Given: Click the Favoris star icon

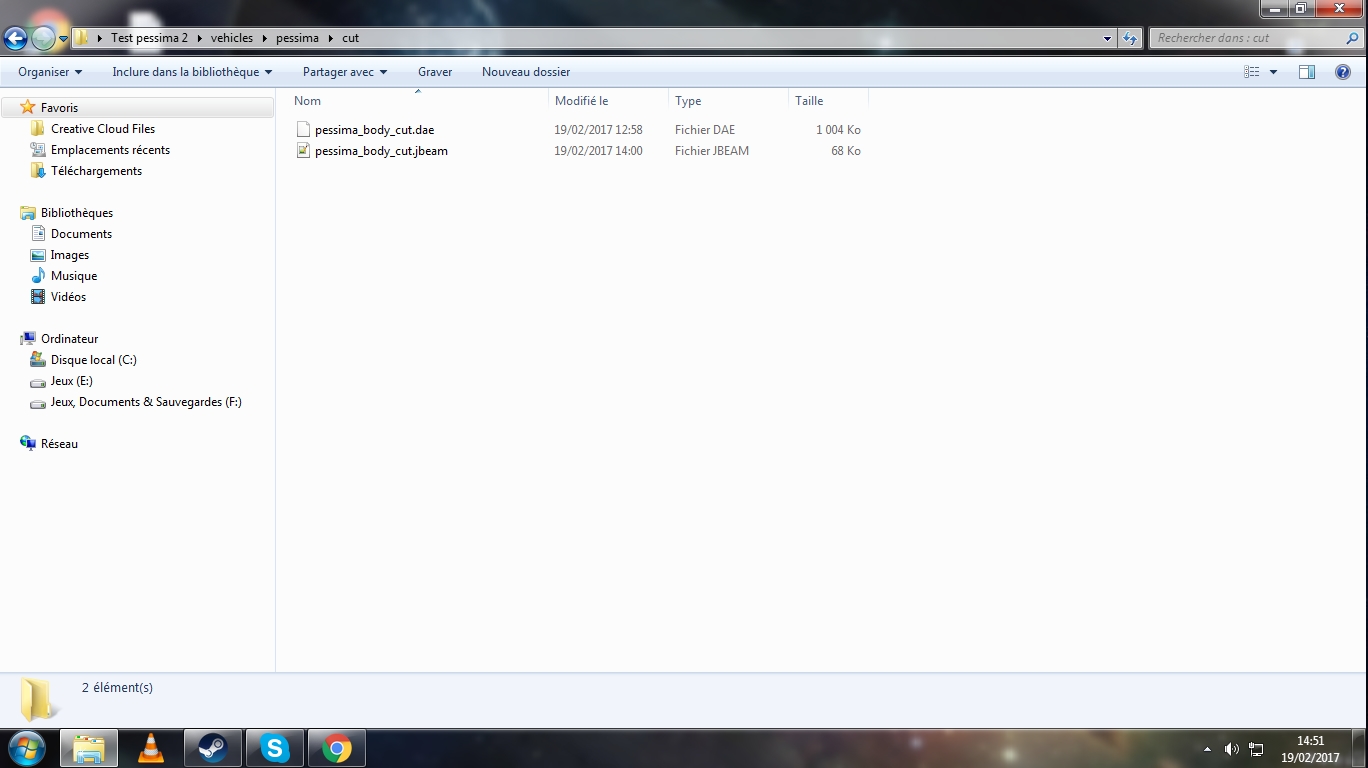Looking at the screenshot, I should 28,108.
